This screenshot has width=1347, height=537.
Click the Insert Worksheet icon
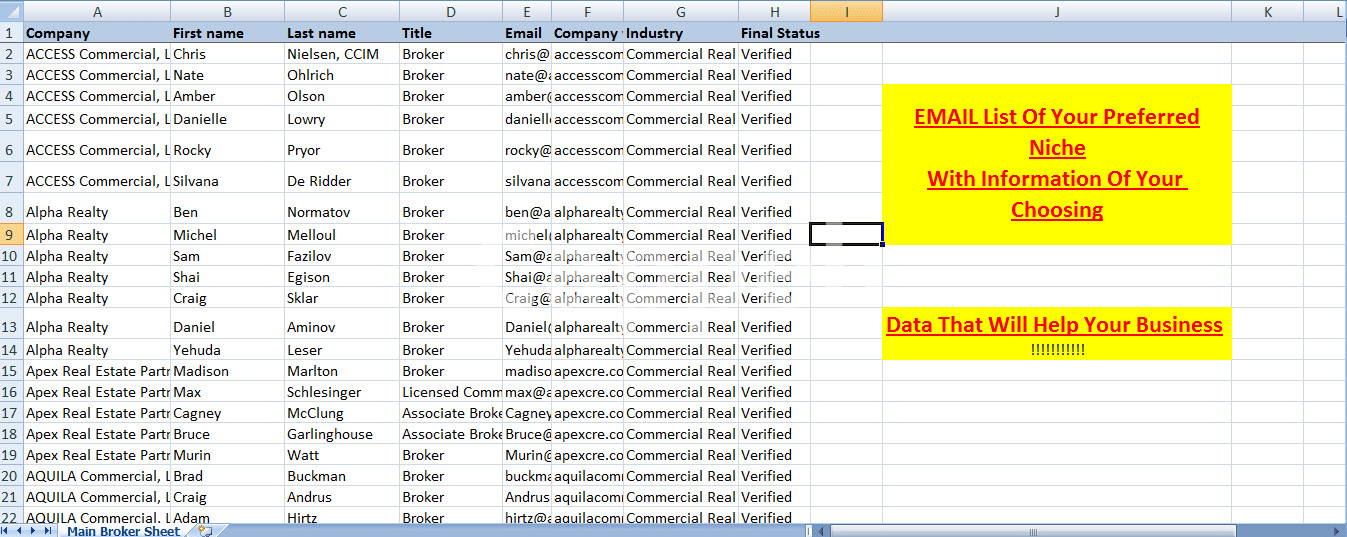[205, 531]
